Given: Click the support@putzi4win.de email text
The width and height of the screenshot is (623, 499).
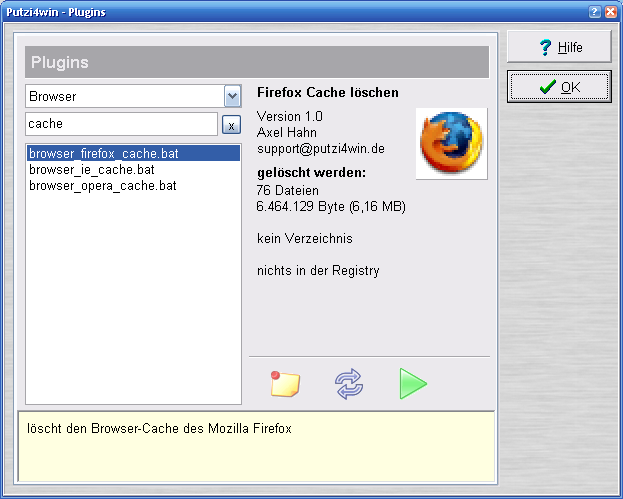Looking at the screenshot, I should (321, 149).
